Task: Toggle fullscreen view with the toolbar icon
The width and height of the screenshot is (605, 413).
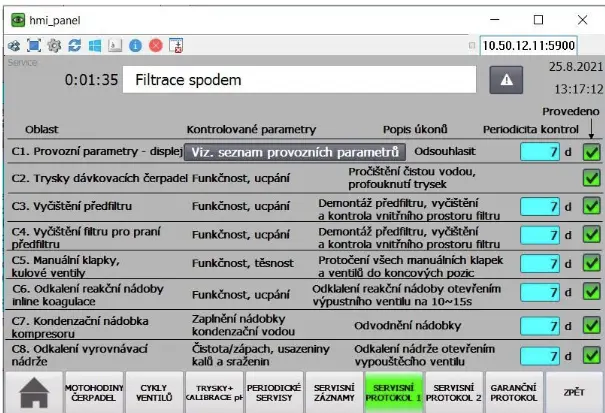Action: pos(34,46)
